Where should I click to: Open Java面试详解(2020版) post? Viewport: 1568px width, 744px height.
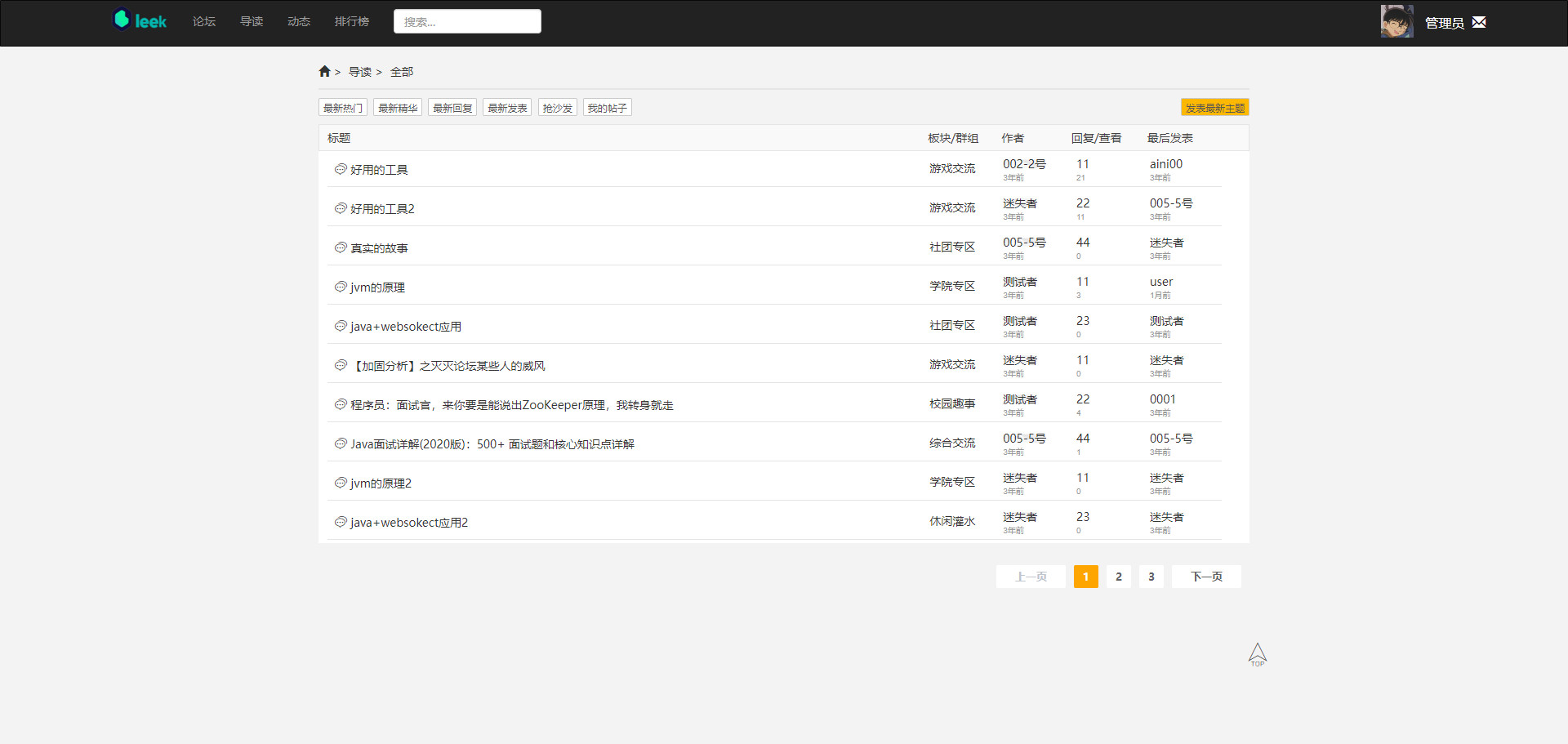492,444
